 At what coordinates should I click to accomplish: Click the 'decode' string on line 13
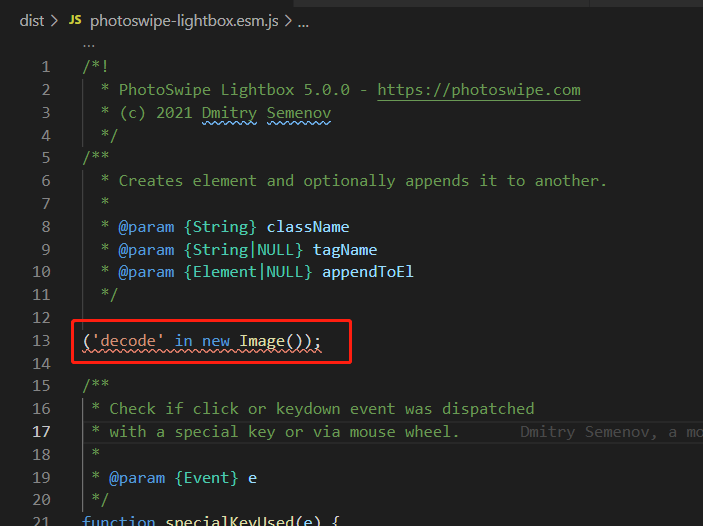coord(128,341)
